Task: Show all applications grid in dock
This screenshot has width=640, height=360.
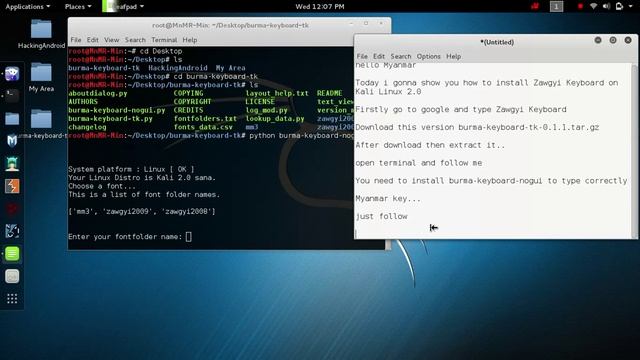Action: coord(12,299)
